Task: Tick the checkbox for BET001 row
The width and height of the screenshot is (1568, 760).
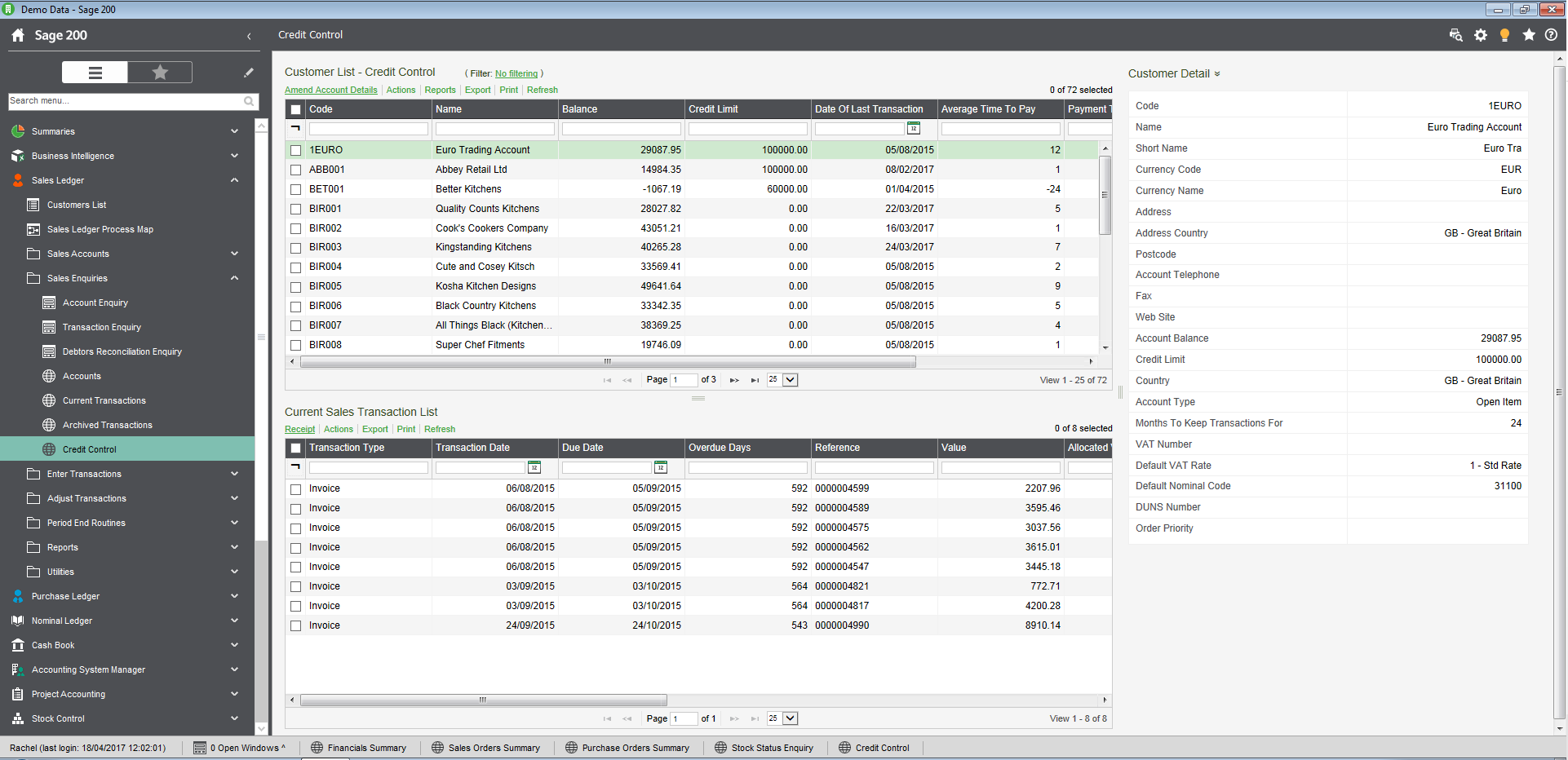Action: pyautogui.click(x=296, y=189)
